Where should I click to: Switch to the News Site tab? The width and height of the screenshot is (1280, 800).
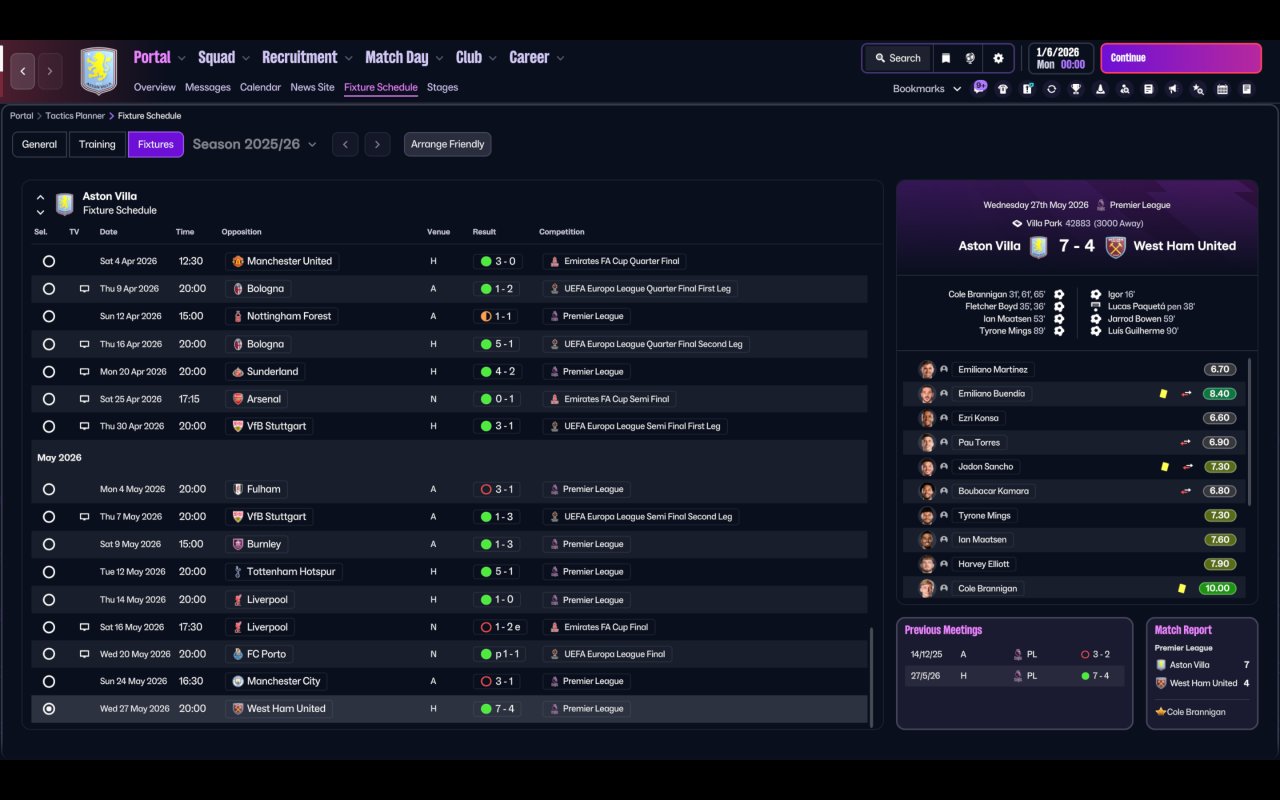click(312, 87)
